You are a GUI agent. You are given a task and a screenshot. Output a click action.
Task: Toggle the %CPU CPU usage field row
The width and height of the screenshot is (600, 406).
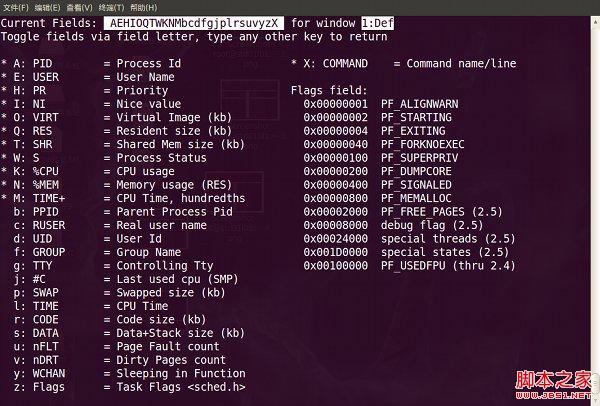(x=90, y=171)
